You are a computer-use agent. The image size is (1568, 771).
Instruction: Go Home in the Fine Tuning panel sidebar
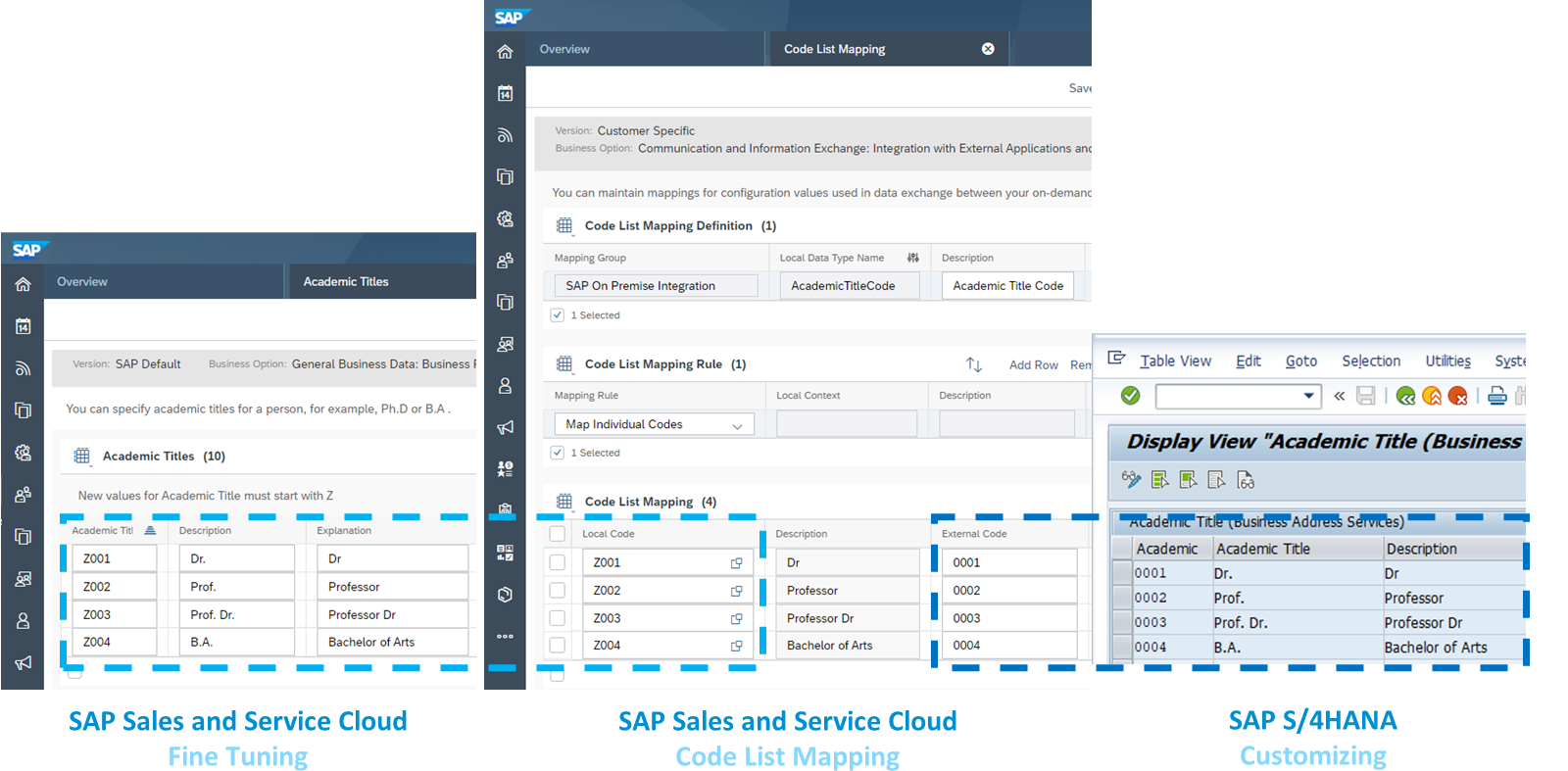tap(23, 284)
